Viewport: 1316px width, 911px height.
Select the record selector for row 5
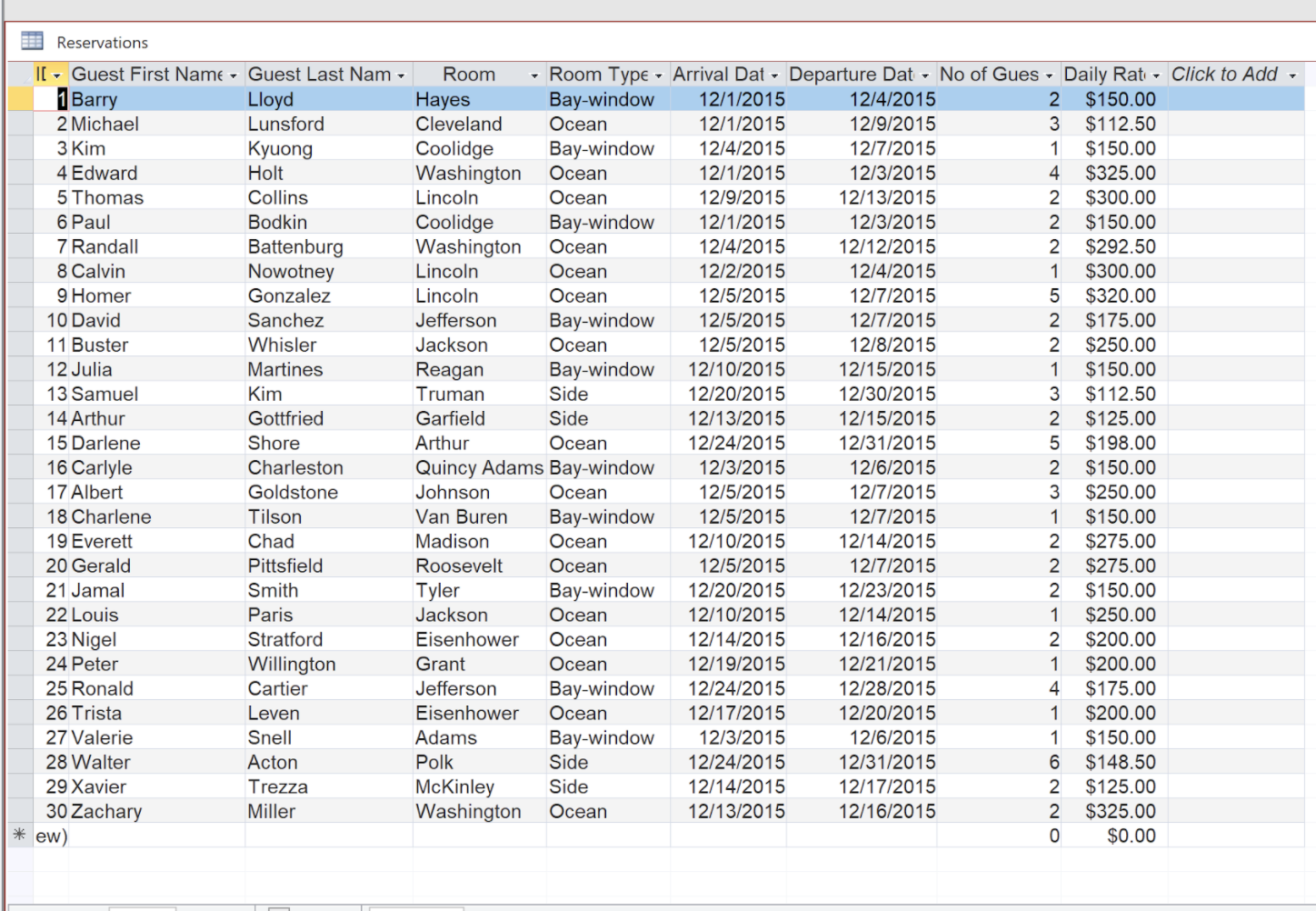19,197
